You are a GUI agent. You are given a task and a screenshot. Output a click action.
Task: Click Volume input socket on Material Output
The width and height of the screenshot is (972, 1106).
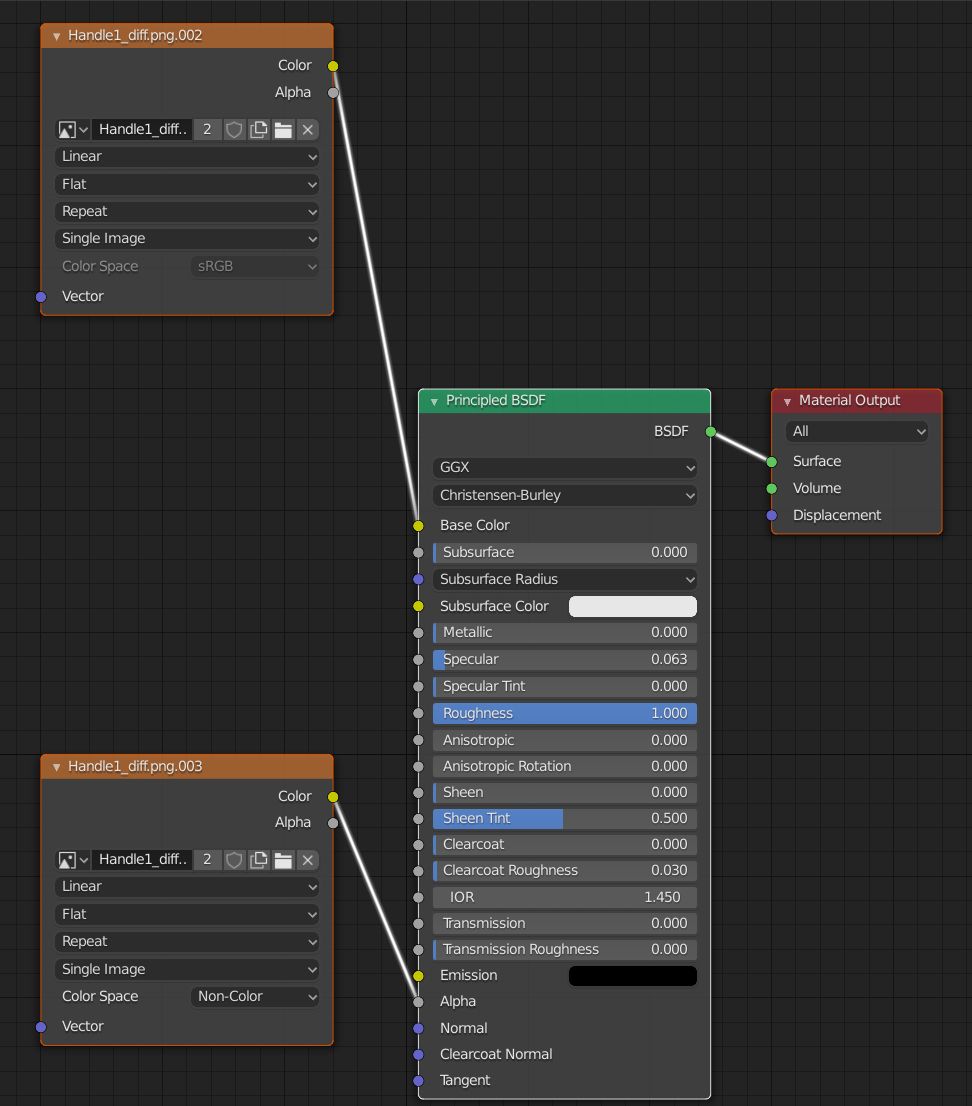tap(772, 489)
